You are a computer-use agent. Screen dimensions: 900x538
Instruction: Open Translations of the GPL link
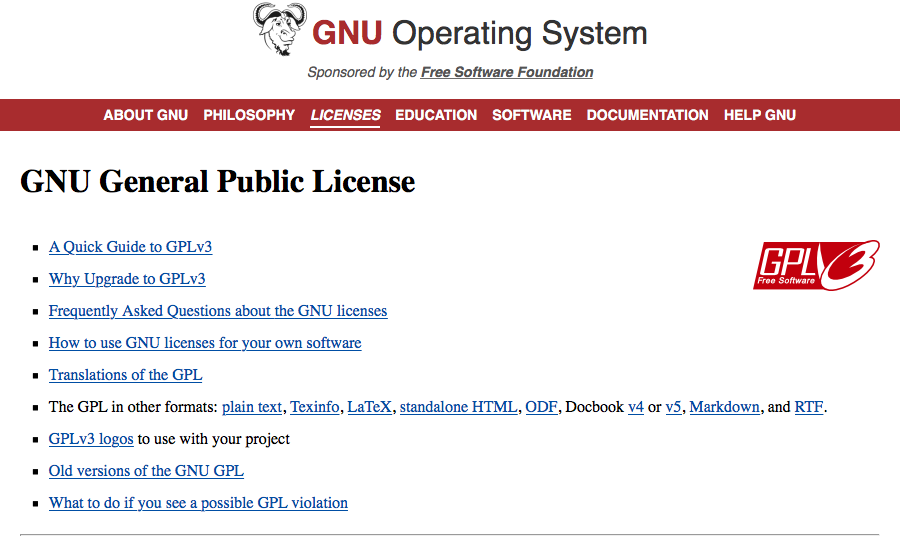(125, 375)
